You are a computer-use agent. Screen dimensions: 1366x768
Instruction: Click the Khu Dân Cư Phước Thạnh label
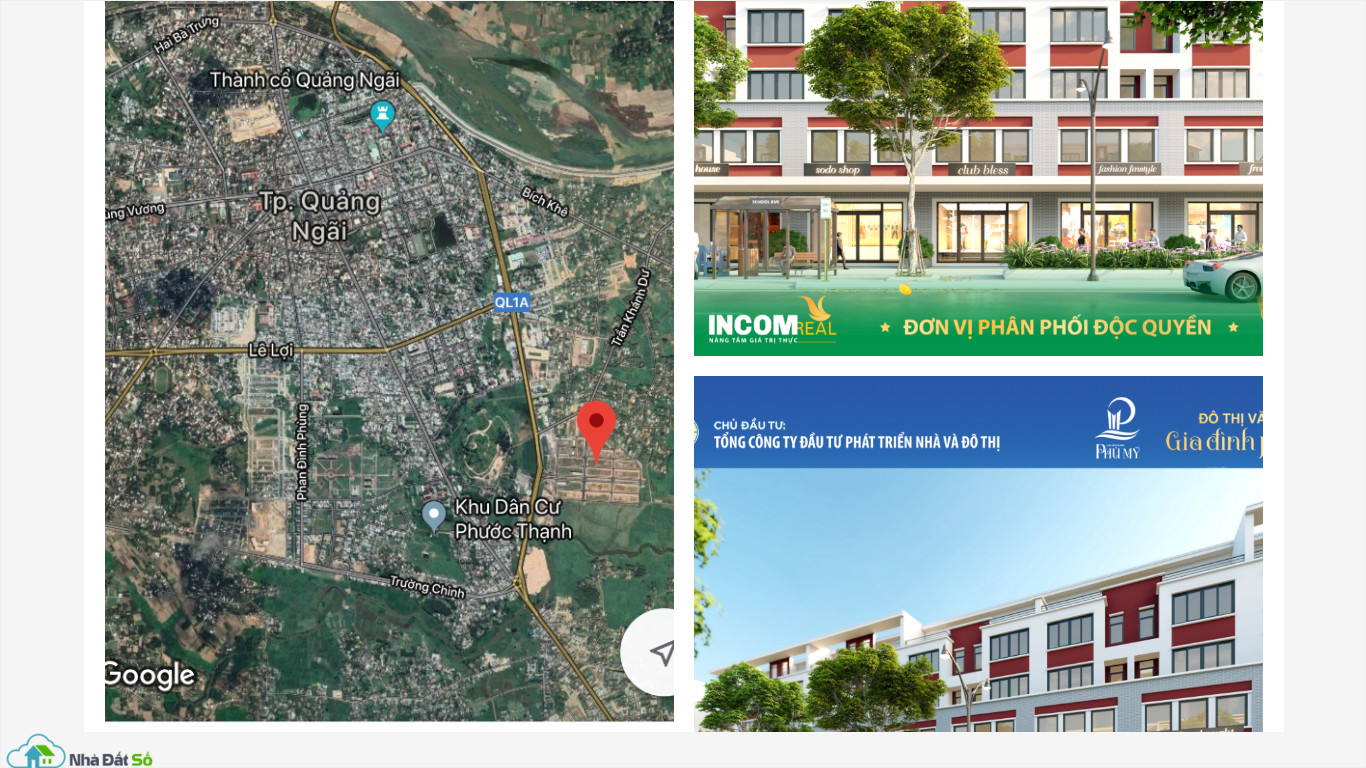click(514, 518)
